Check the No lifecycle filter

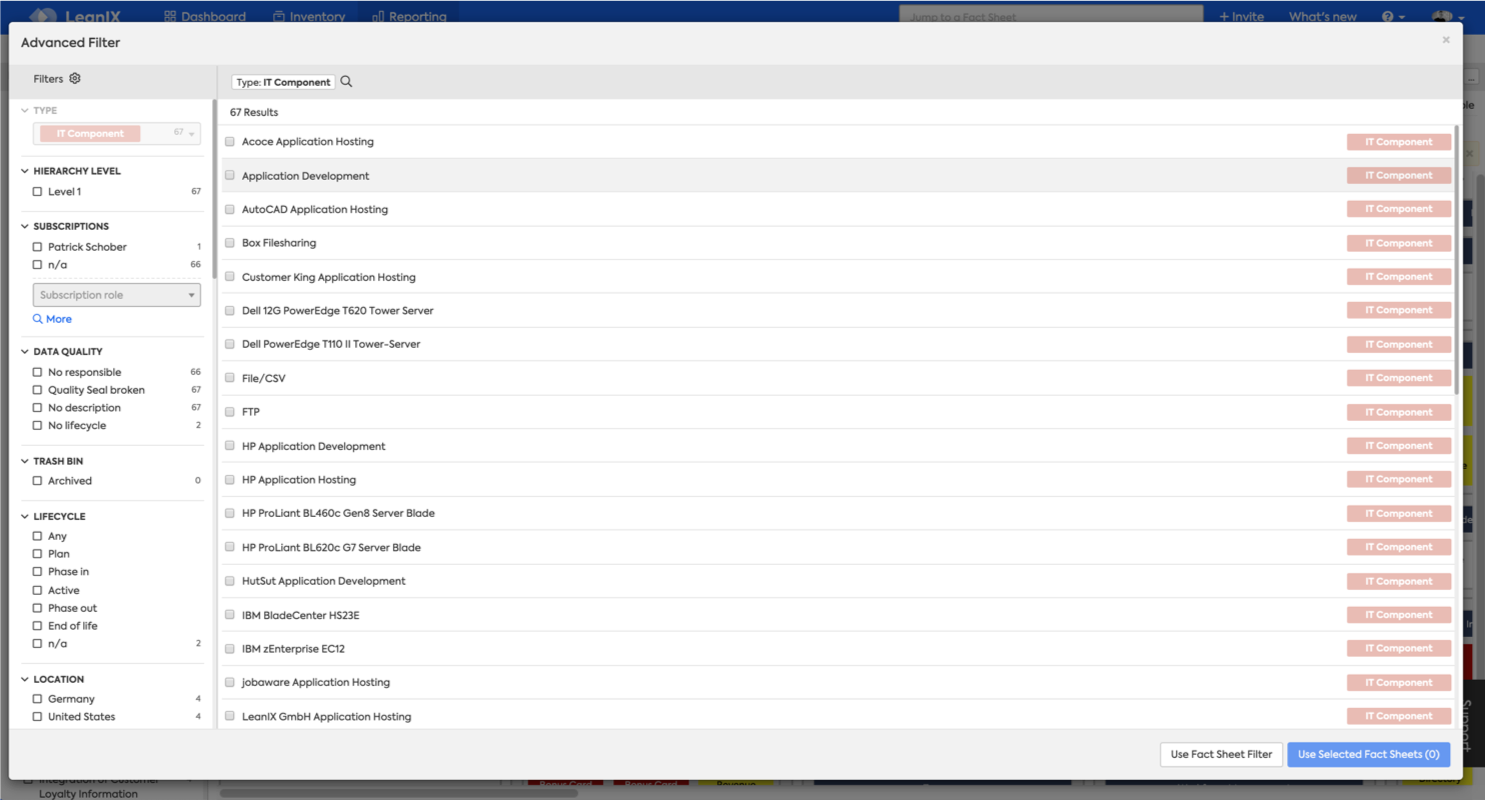38,426
